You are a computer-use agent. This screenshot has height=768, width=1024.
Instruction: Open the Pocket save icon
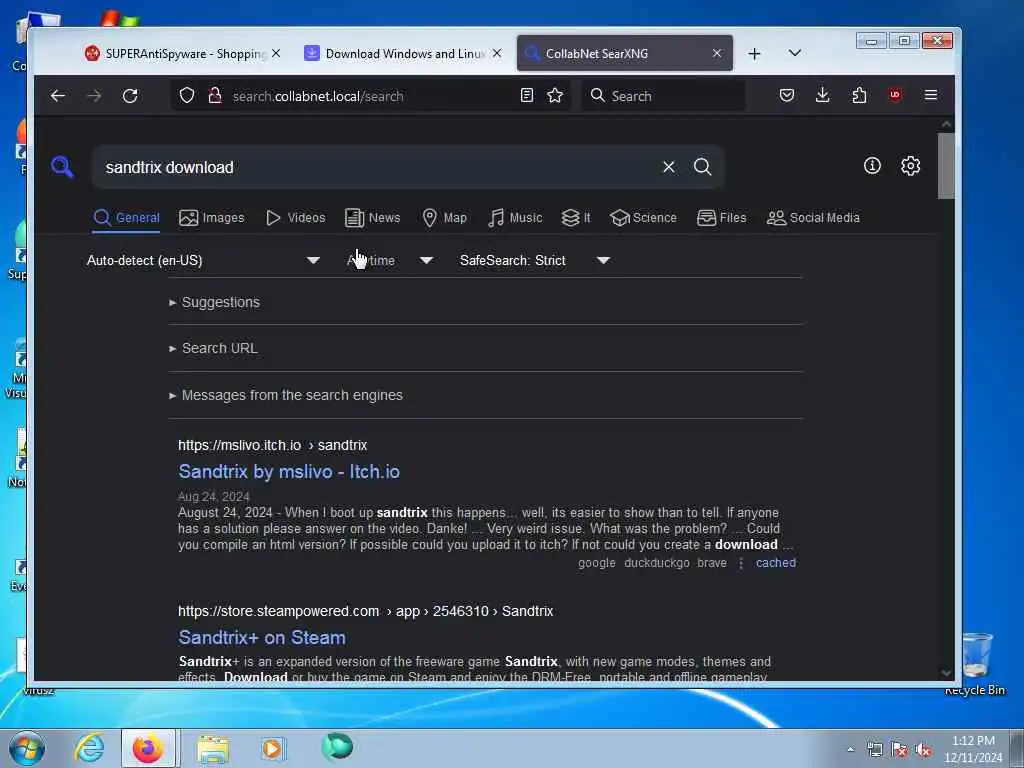[787, 95]
